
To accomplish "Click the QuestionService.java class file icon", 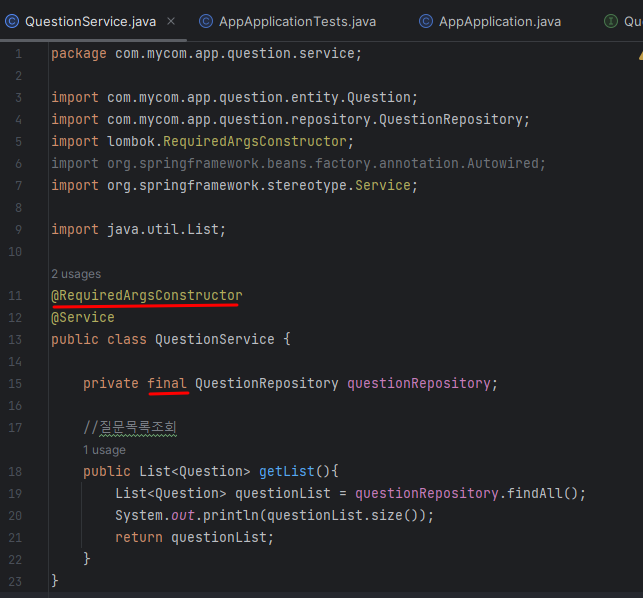I will (12, 21).
